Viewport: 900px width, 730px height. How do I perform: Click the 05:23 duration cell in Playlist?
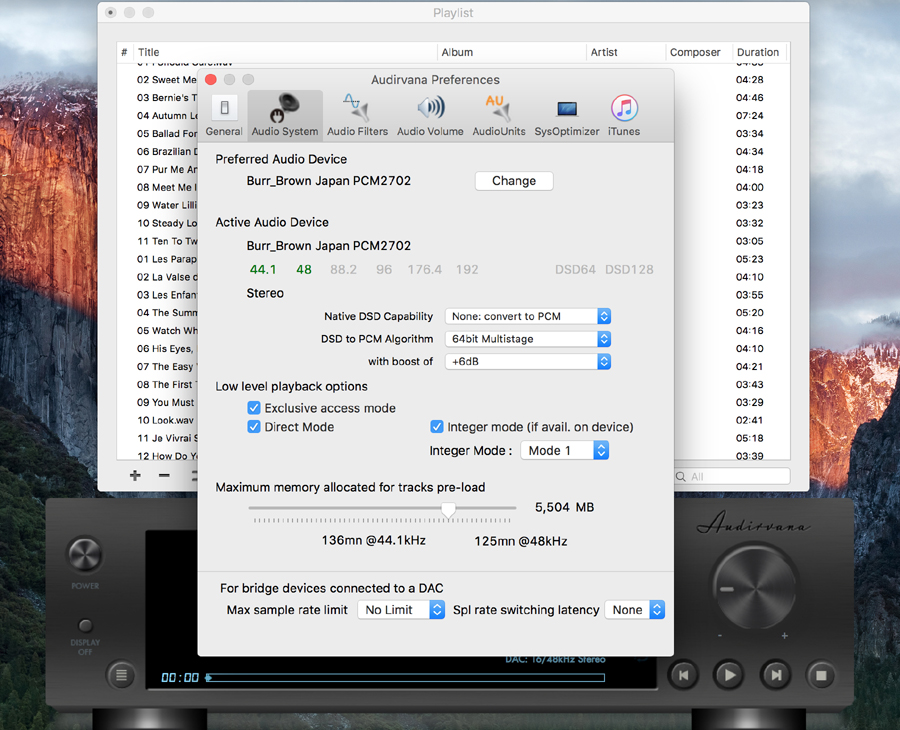(x=750, y=259)
